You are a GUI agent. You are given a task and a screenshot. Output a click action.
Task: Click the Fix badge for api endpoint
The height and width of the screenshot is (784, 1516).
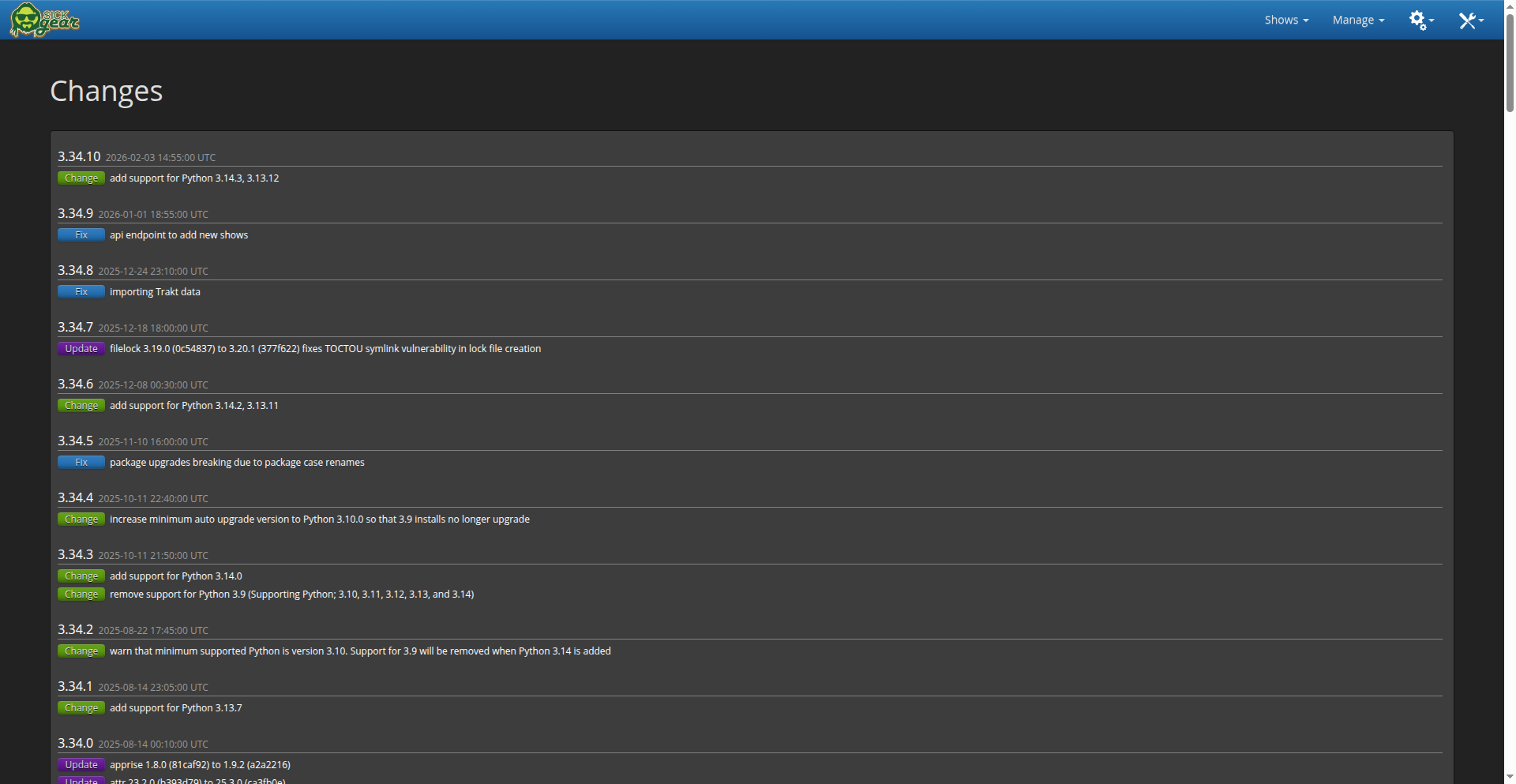tap(81, 235)
